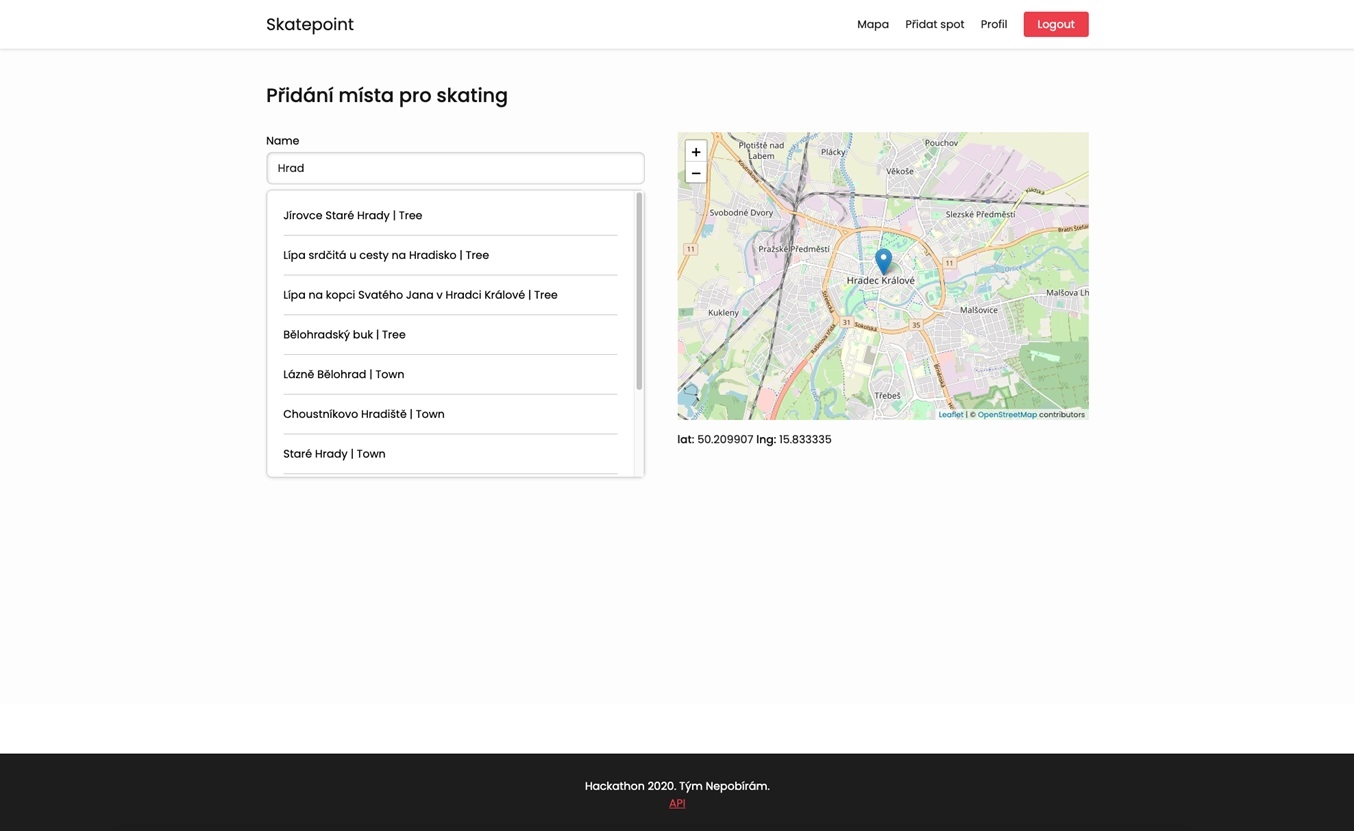Choose Lázně Bělohrad town suggestion
The height and width of the screenshot is (831, 1354).
pos(343,374)
